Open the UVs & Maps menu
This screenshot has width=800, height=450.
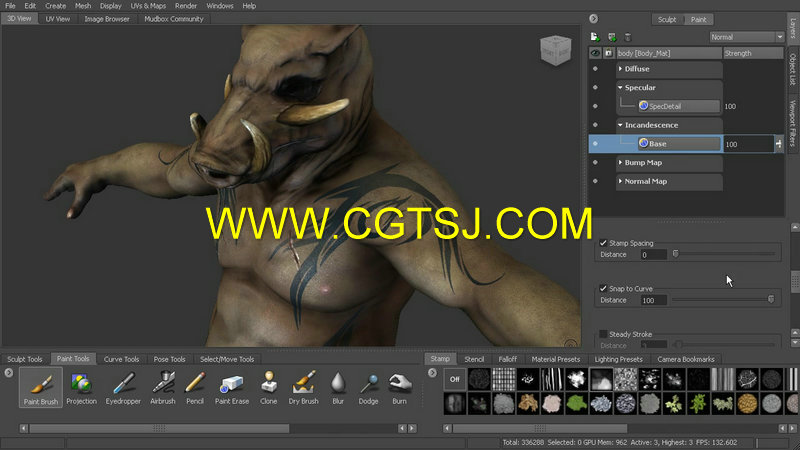click(148, 6)
